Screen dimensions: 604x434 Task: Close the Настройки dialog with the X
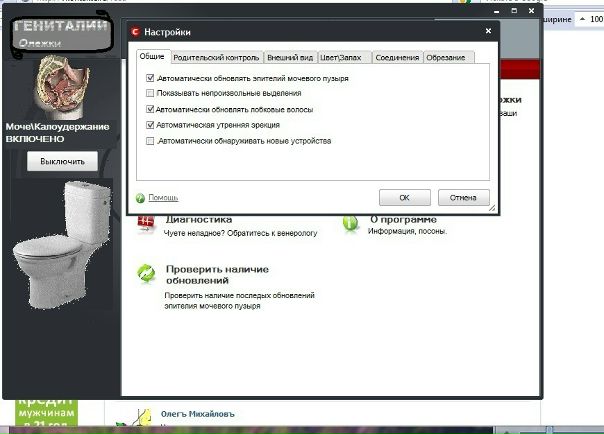coord(486,33)
